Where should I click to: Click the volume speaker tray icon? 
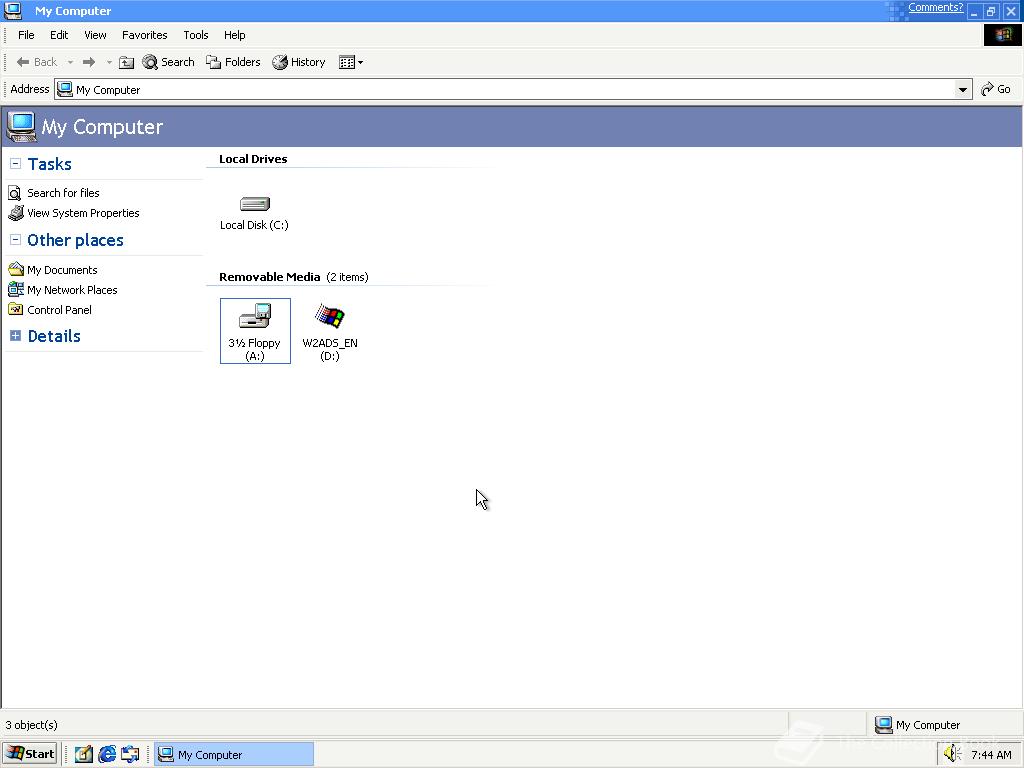[x=953, y=754]
